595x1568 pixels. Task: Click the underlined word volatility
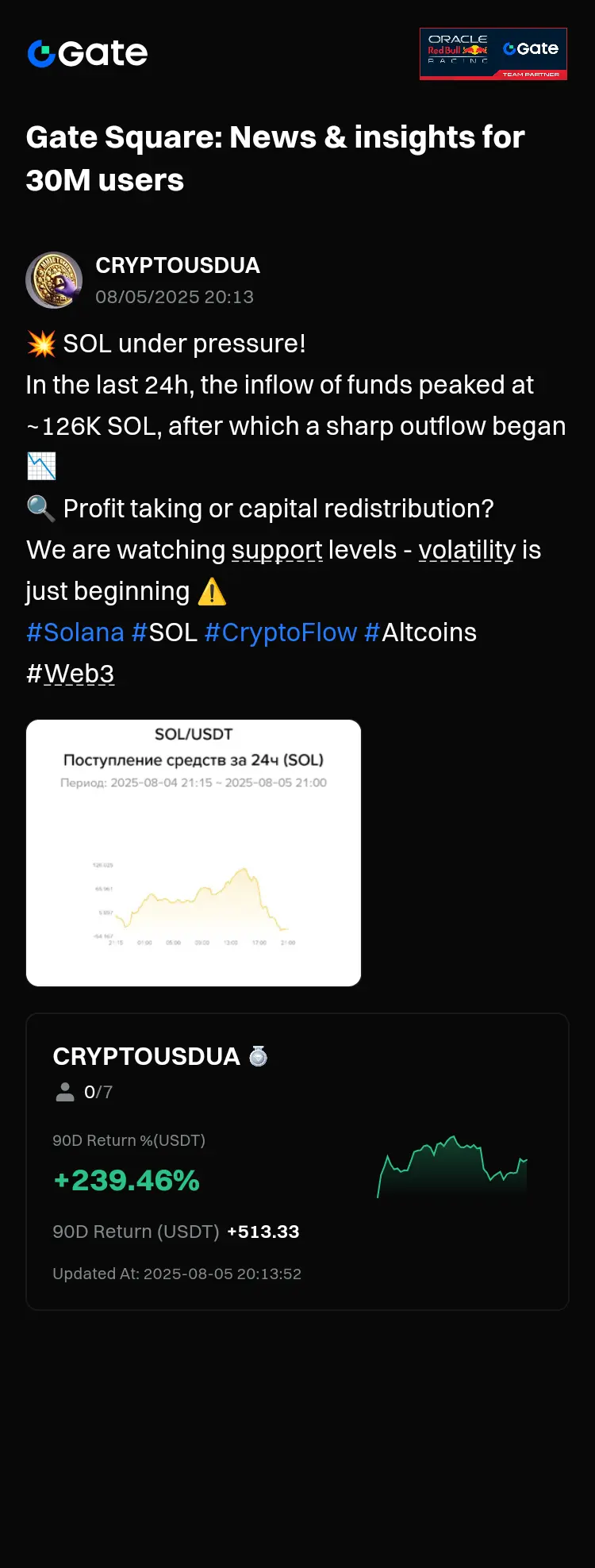click(x=467, y=550)
